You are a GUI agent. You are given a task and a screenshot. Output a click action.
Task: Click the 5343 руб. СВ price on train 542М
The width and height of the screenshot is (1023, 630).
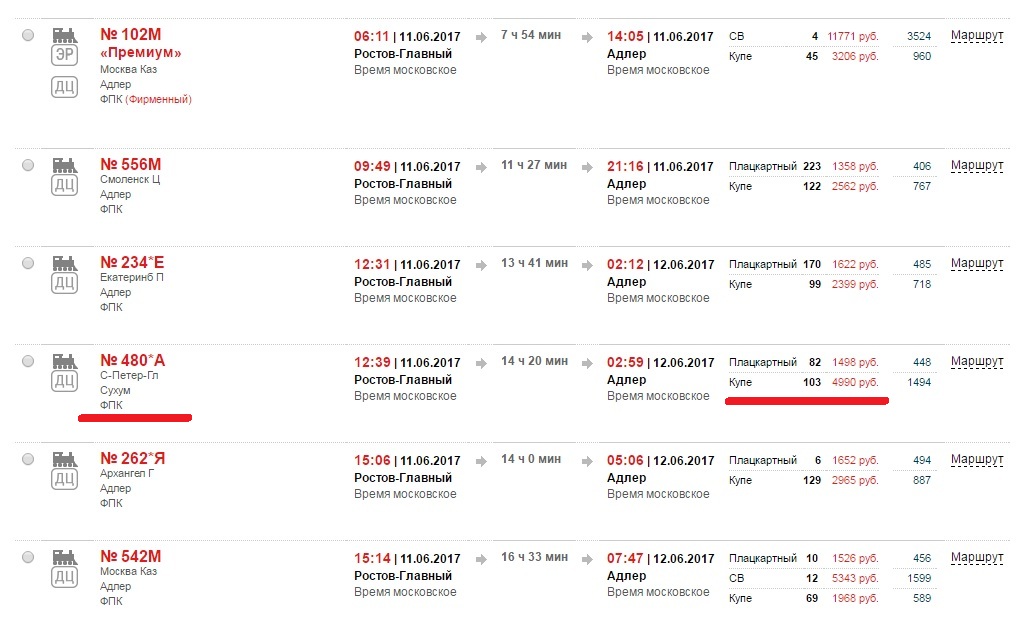[854, 578]
